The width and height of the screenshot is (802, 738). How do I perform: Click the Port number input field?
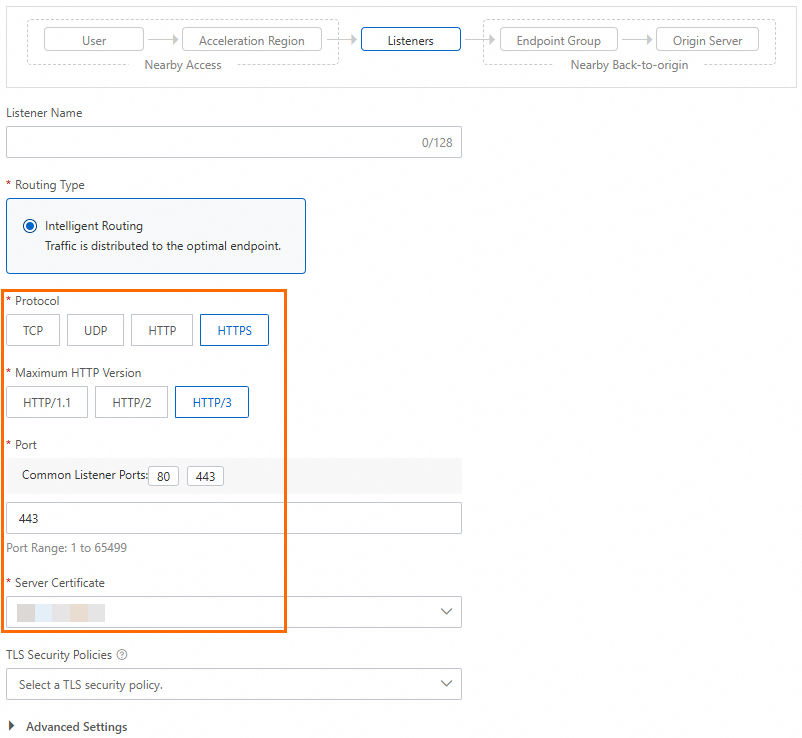(x=234, y=518)
